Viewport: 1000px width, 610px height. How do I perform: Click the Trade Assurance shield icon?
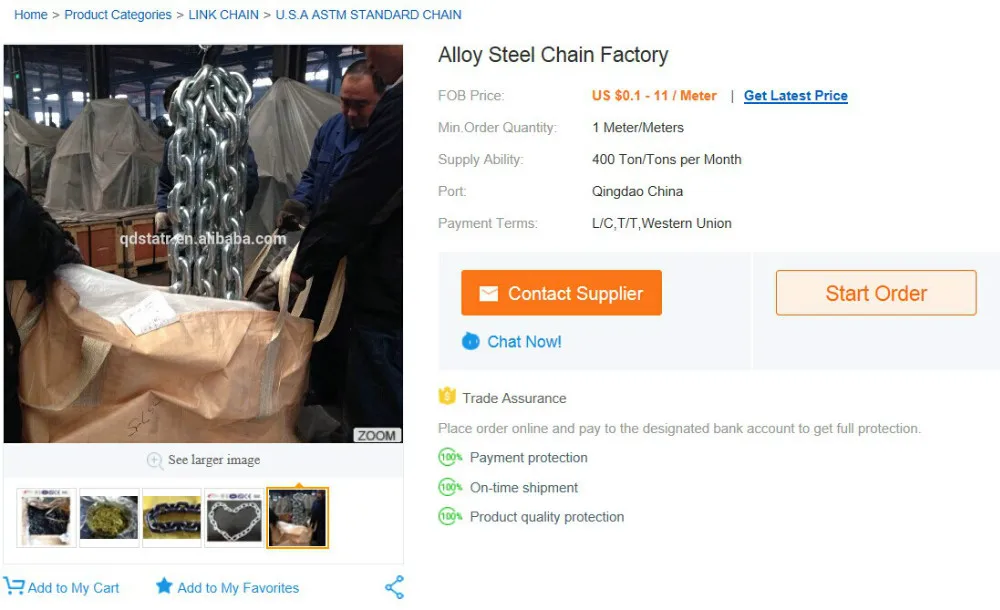(448, 397)
